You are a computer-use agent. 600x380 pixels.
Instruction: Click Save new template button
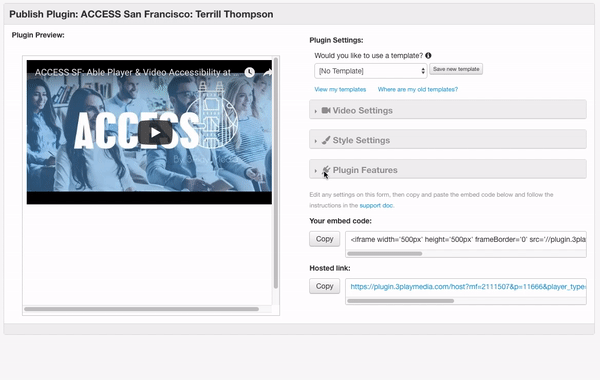coord(456,69)
